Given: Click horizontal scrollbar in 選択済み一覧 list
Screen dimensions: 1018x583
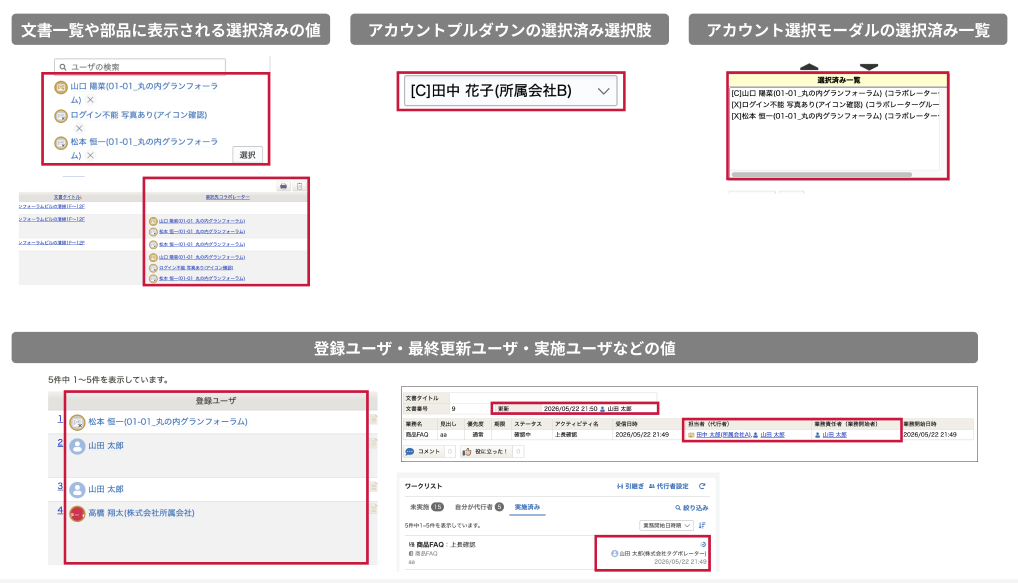Looking at the screenshot, I should [822, 174].
